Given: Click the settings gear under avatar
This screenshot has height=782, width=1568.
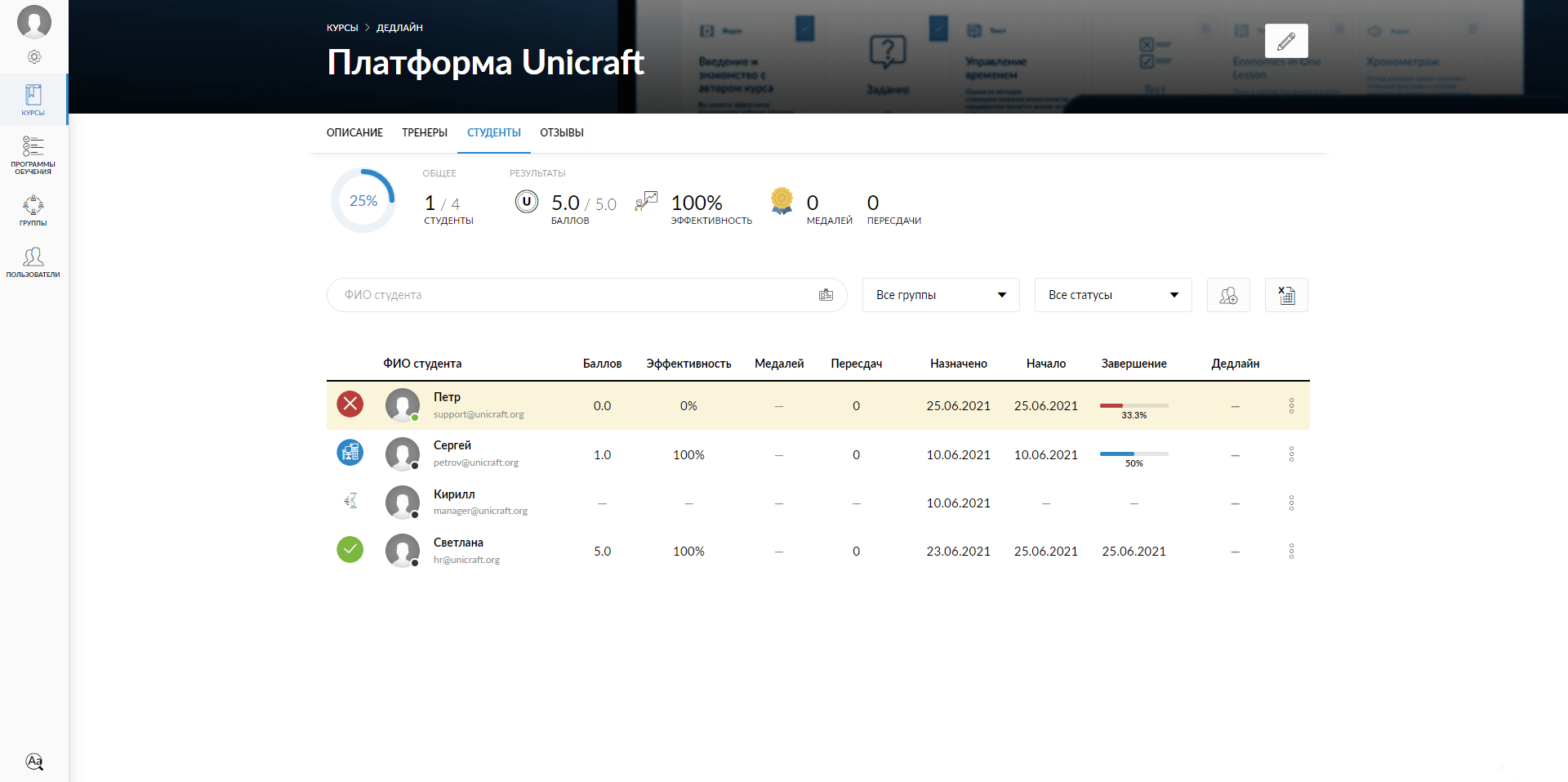Looking at the screenshot, I should coord(34,57).
